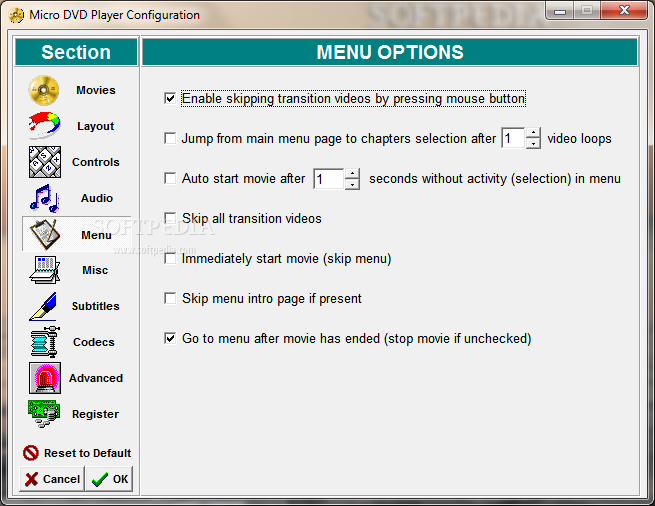Click Reset to Default button
Screen dimensions: 655x506
tap(77, 453)
